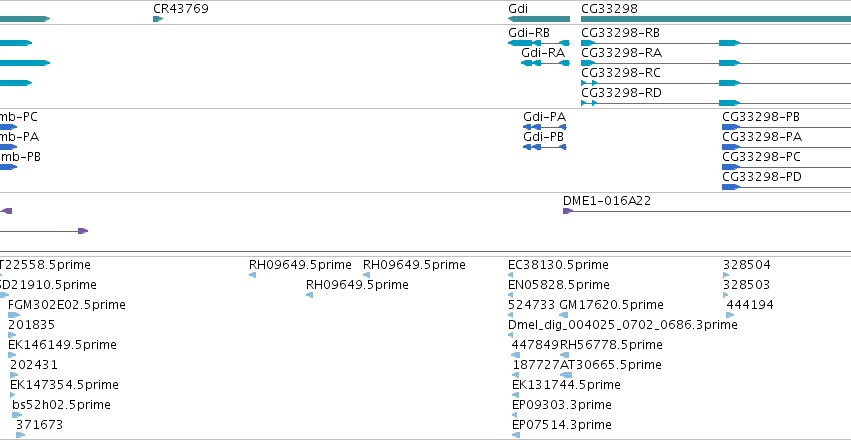Click the SD21910.5prime EST label
Image resolution: width=851 pixels, height=440 pixels.
pos(48,285)
